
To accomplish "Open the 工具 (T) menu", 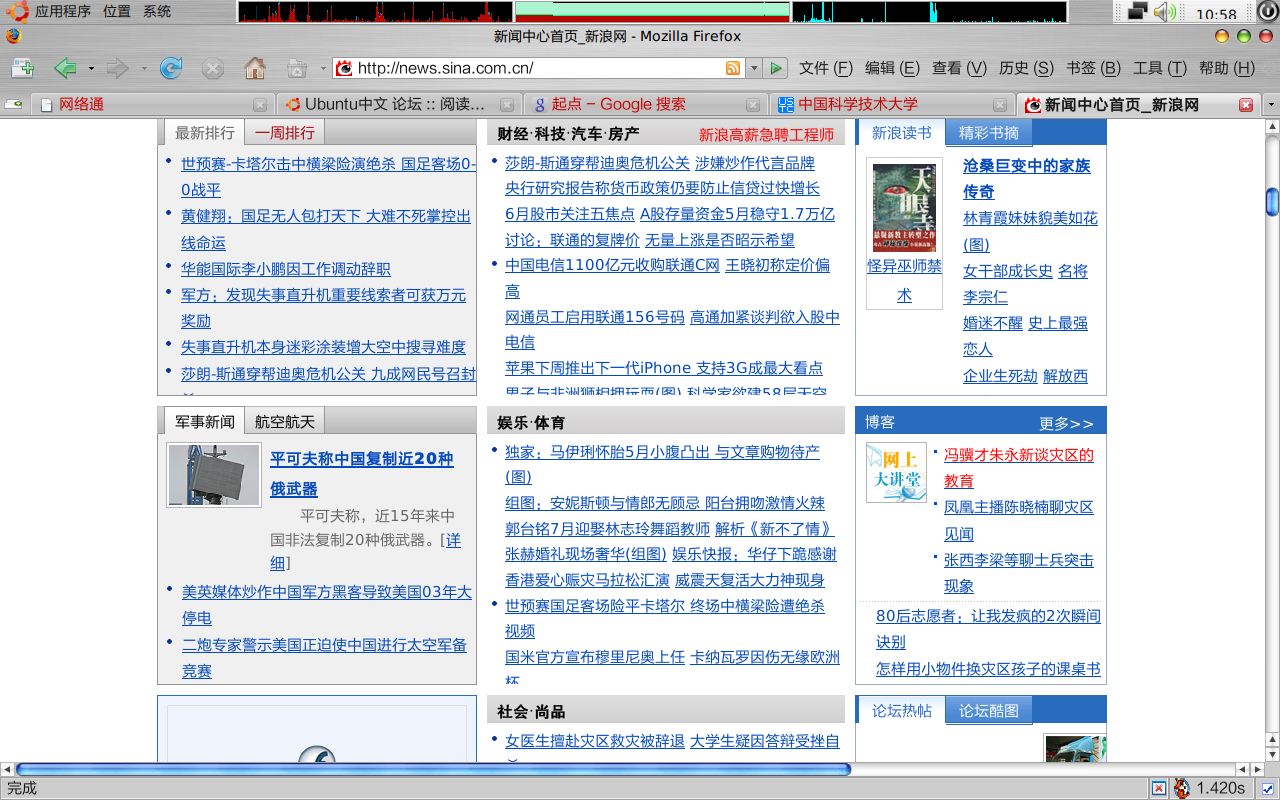I will pyautogui.click(x=1160, y=68).
